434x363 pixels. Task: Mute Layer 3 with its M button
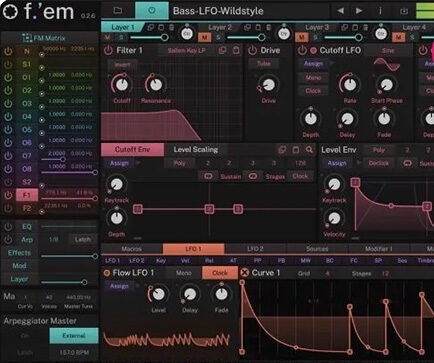click(x=301, y=37)
